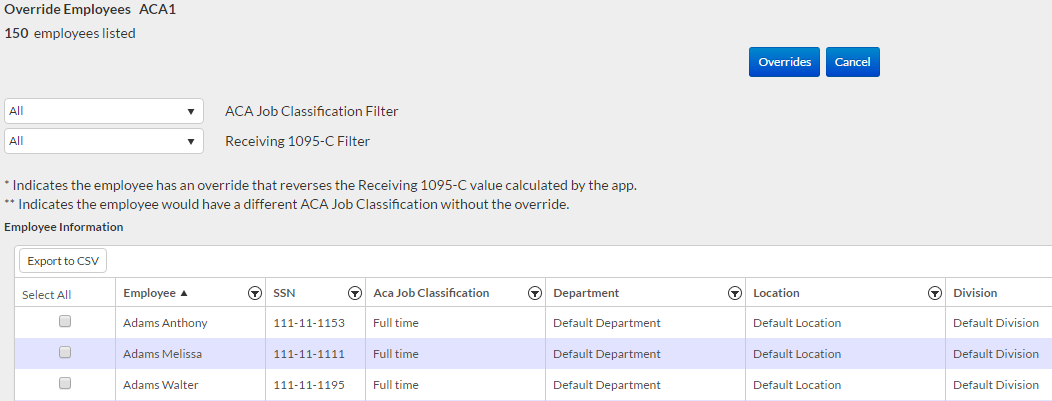This screenshot has height=401, width=1052.
Task: Click the Employee sort ascending arrow
Action: pyautogui.click(x=184, y=293)
